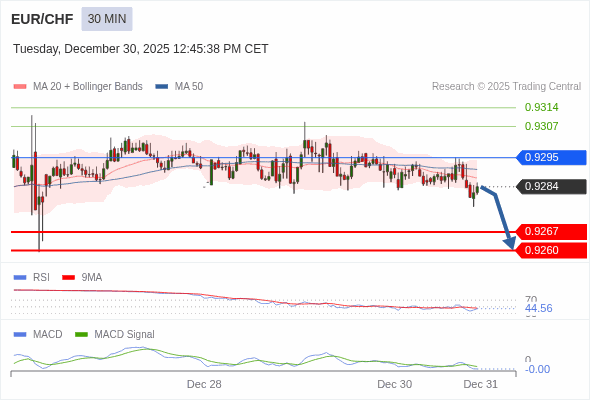Click the date line 'Tuesday, December 30, 2025 12:45:38 PM CET'
590x400 pixels.
[x=141, y=49]
